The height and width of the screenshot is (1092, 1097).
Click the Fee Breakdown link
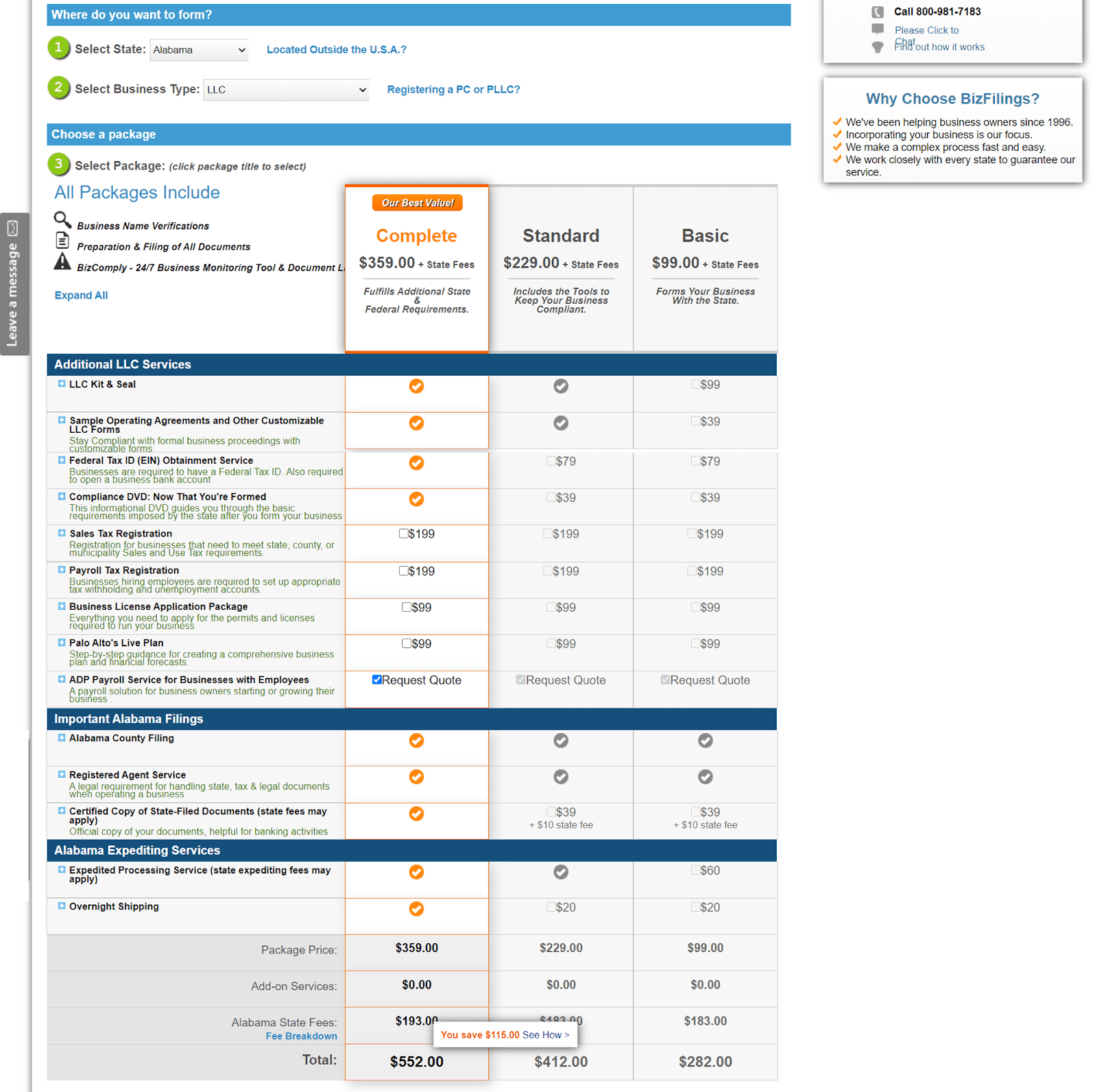click(301, 1036)
